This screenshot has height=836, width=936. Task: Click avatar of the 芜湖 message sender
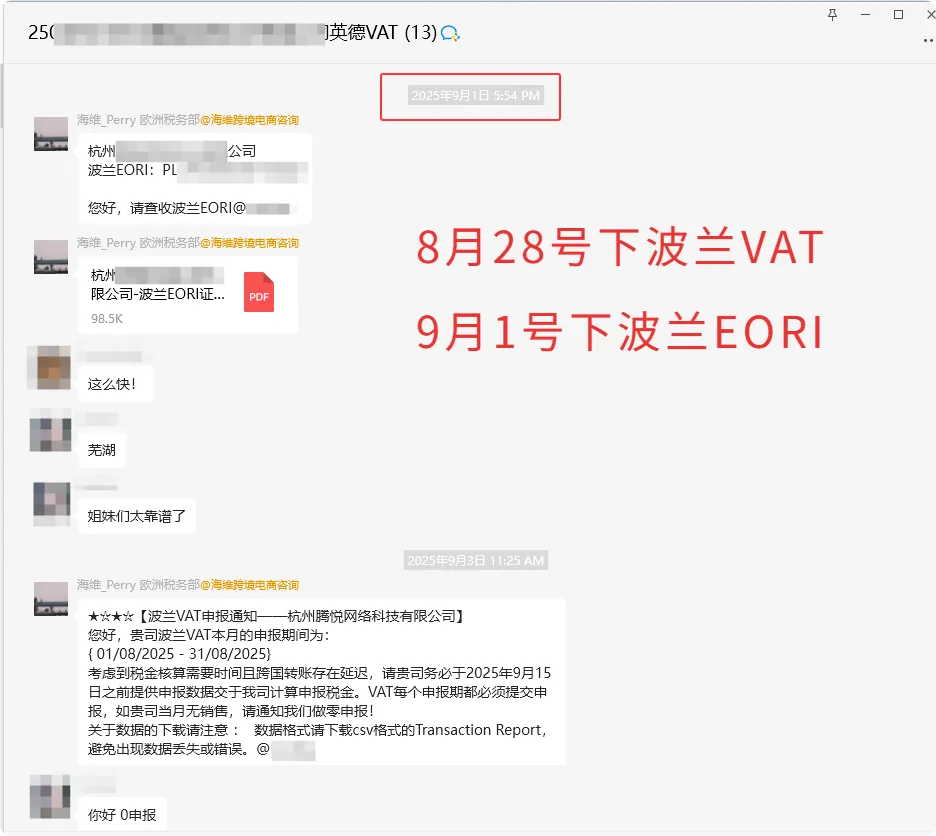[x=50, y=432]
